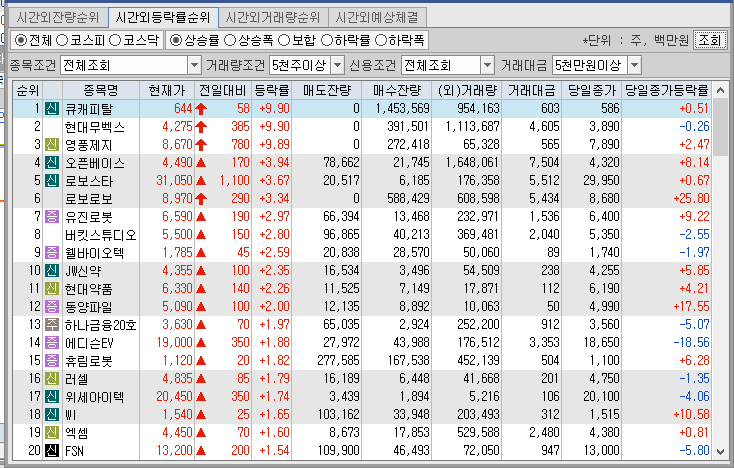The image size is (734, 468).
Task: Click the 종목조건 combo box showing 전체조회
Action: (131, 65)
